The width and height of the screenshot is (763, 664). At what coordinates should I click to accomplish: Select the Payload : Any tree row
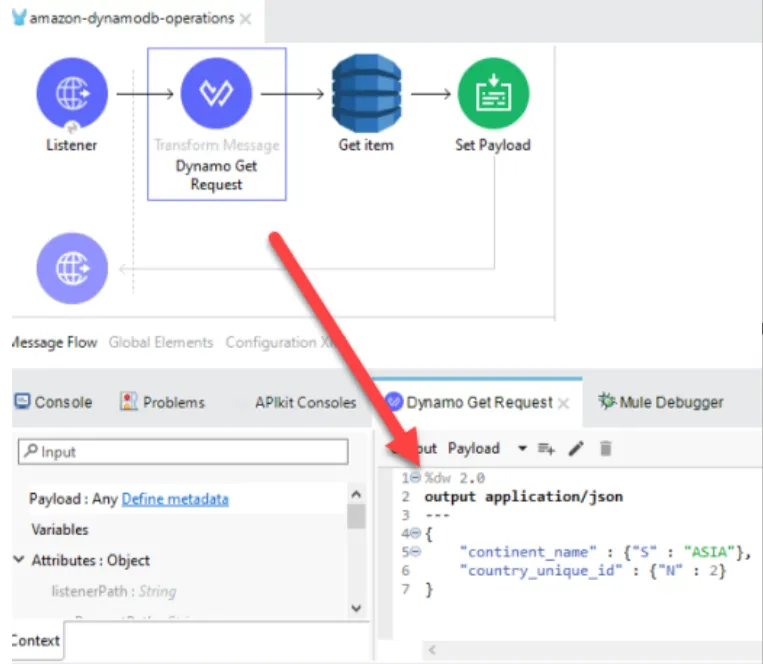(187, 499)
